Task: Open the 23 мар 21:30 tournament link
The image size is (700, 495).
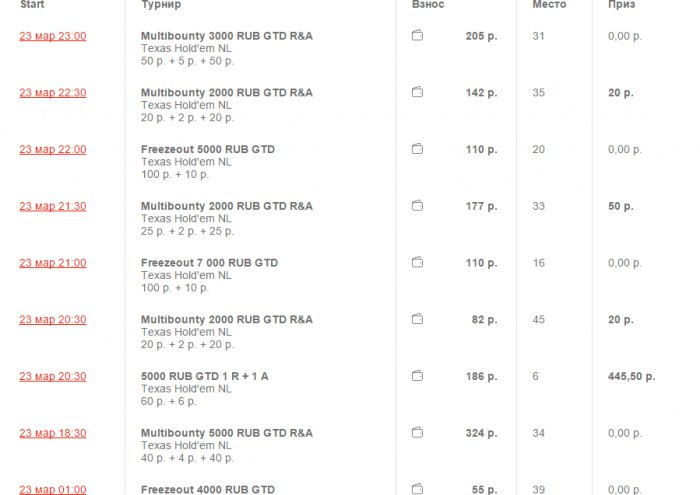Action: 53,206
